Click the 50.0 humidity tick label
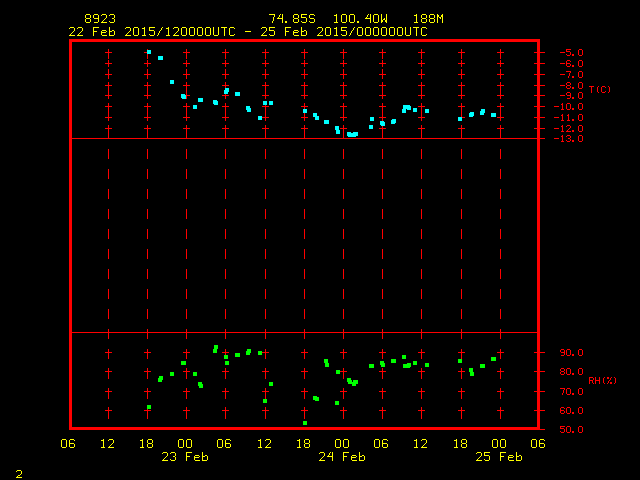Viewport: 640px width, 480px height. pos(571,429)
